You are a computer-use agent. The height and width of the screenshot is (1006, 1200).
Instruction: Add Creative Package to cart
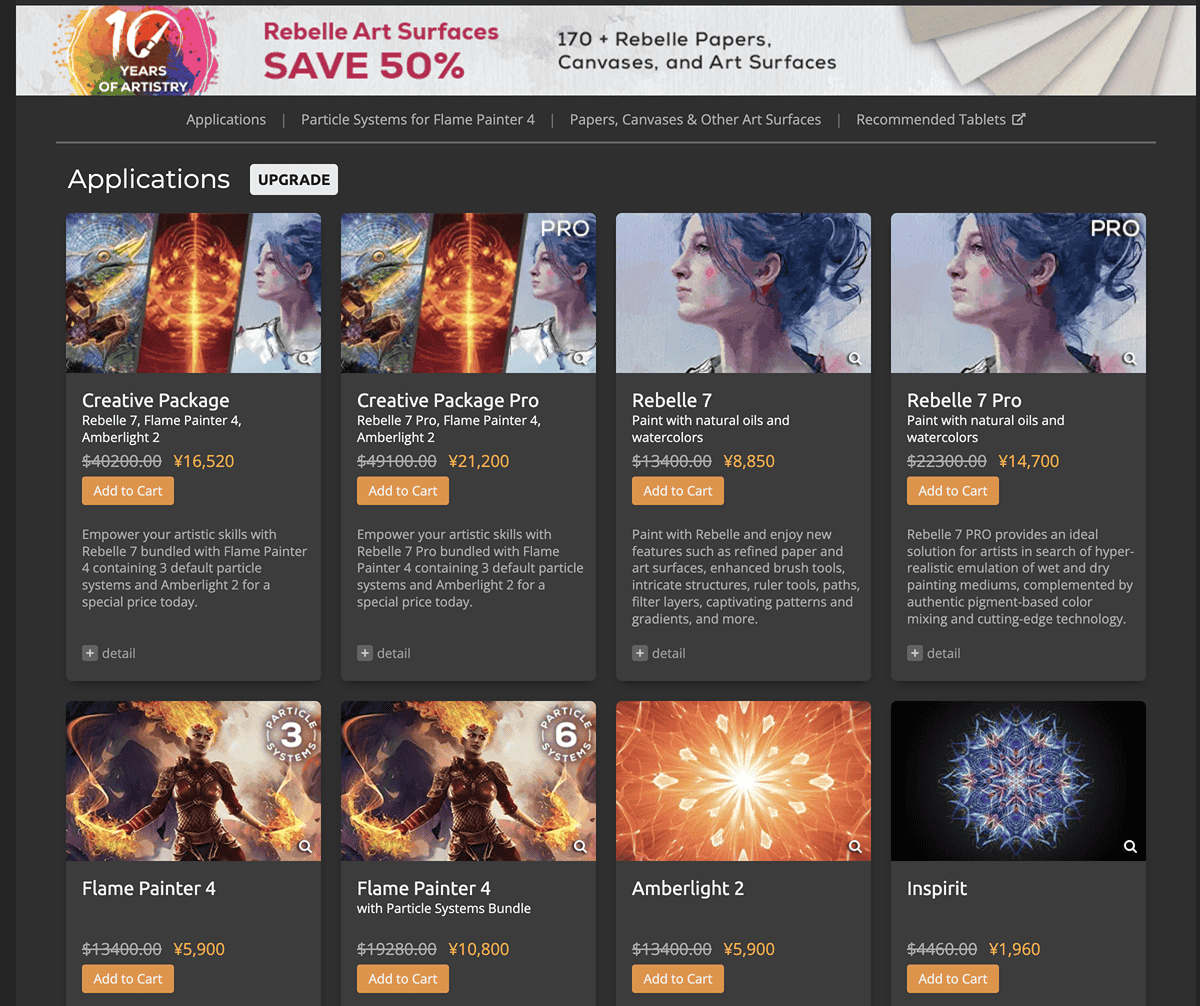128,491
